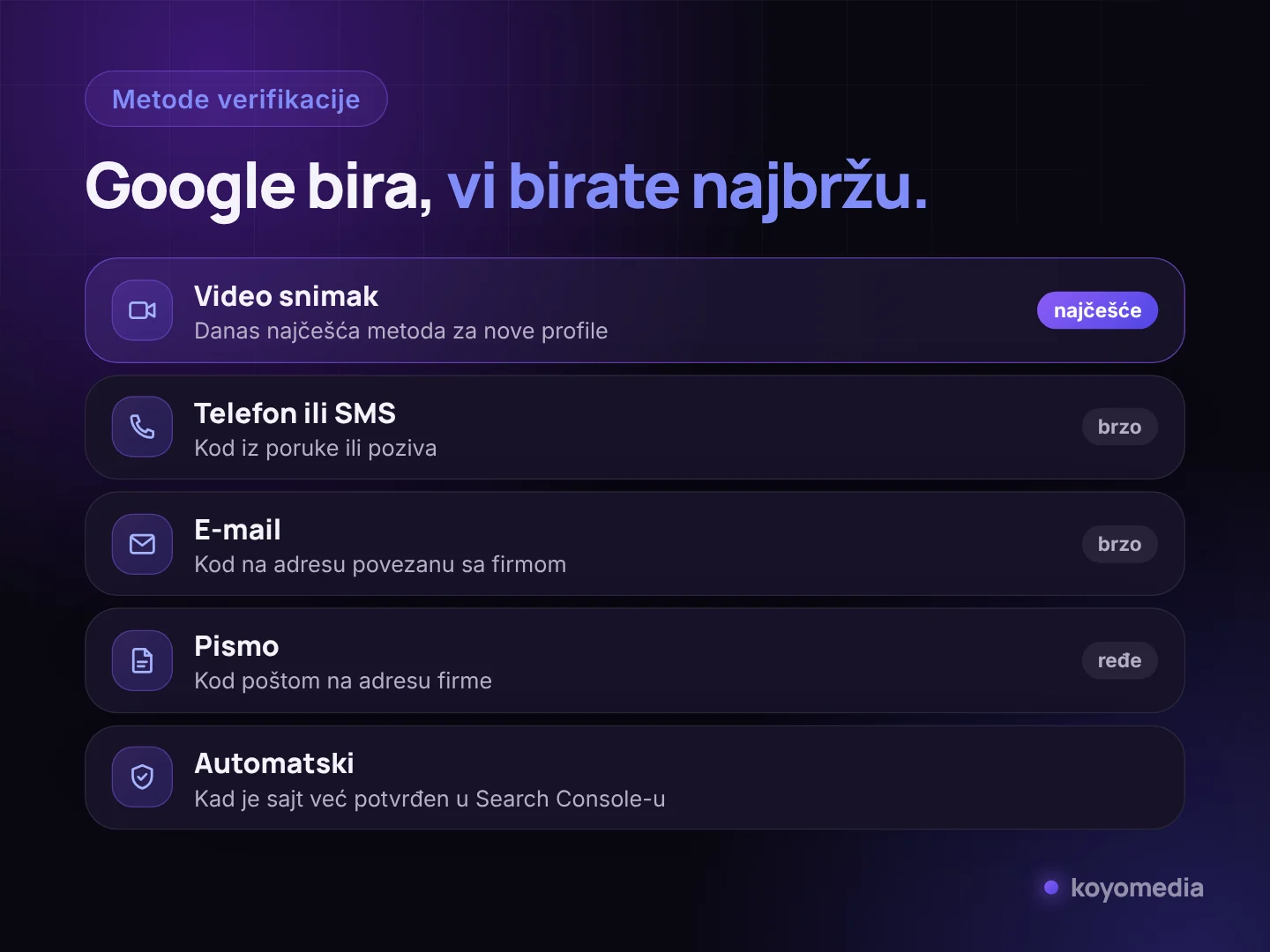This screenshot has width=1270, height=952.
Task: Click 'Kod poštom na adresu firme'
Action: [343, 681]
